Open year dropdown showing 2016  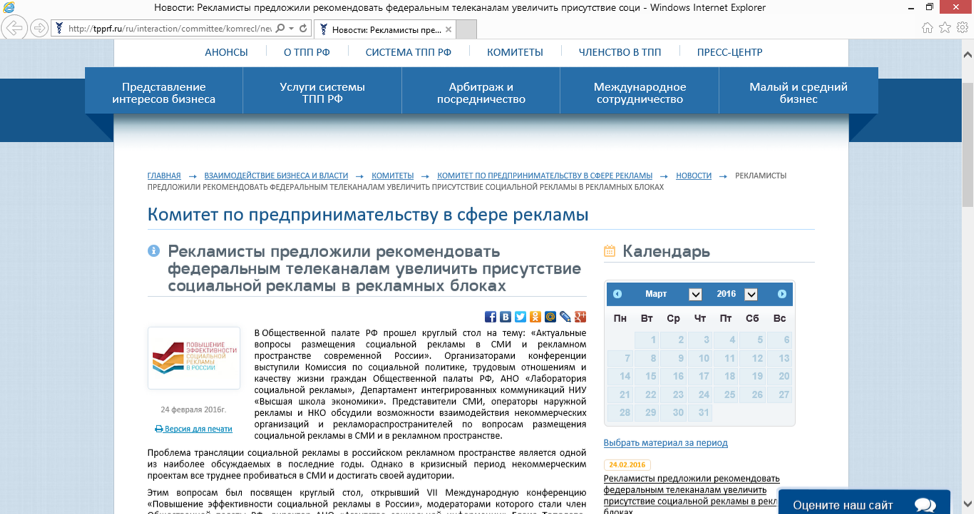751,295
